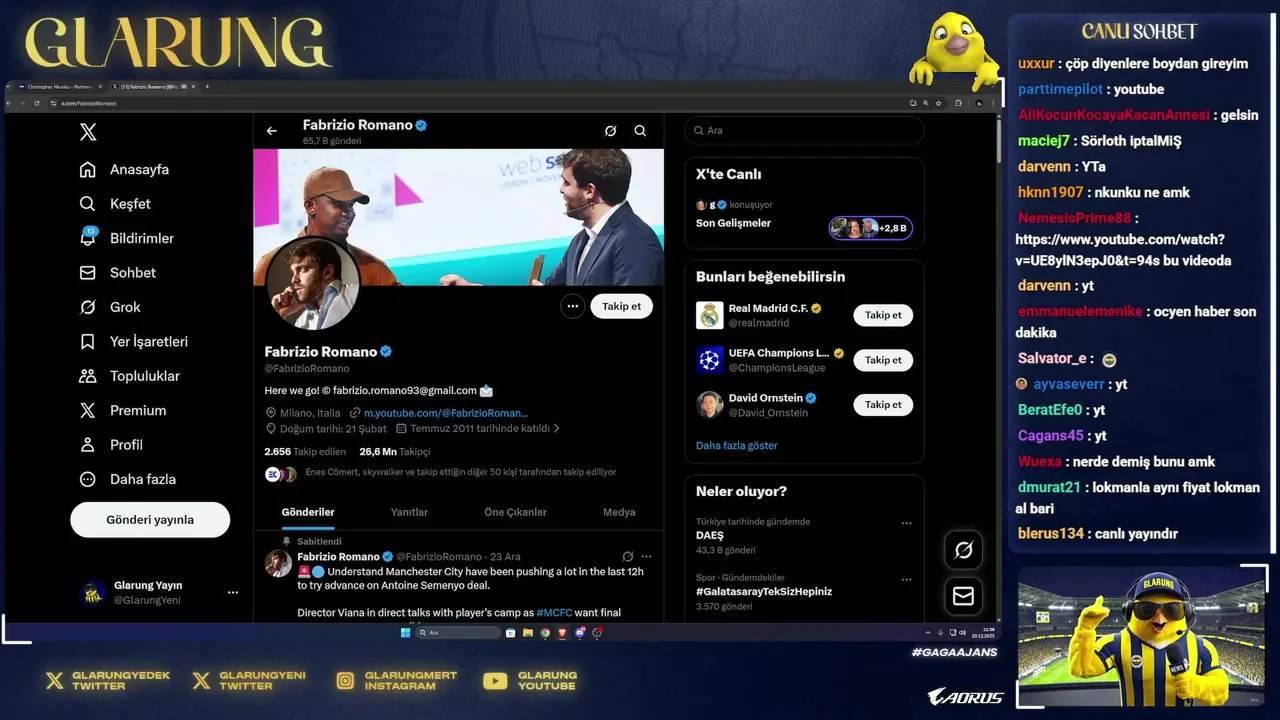
Task: Reload the page in the browser toolbar
Action: pos(37,103)
